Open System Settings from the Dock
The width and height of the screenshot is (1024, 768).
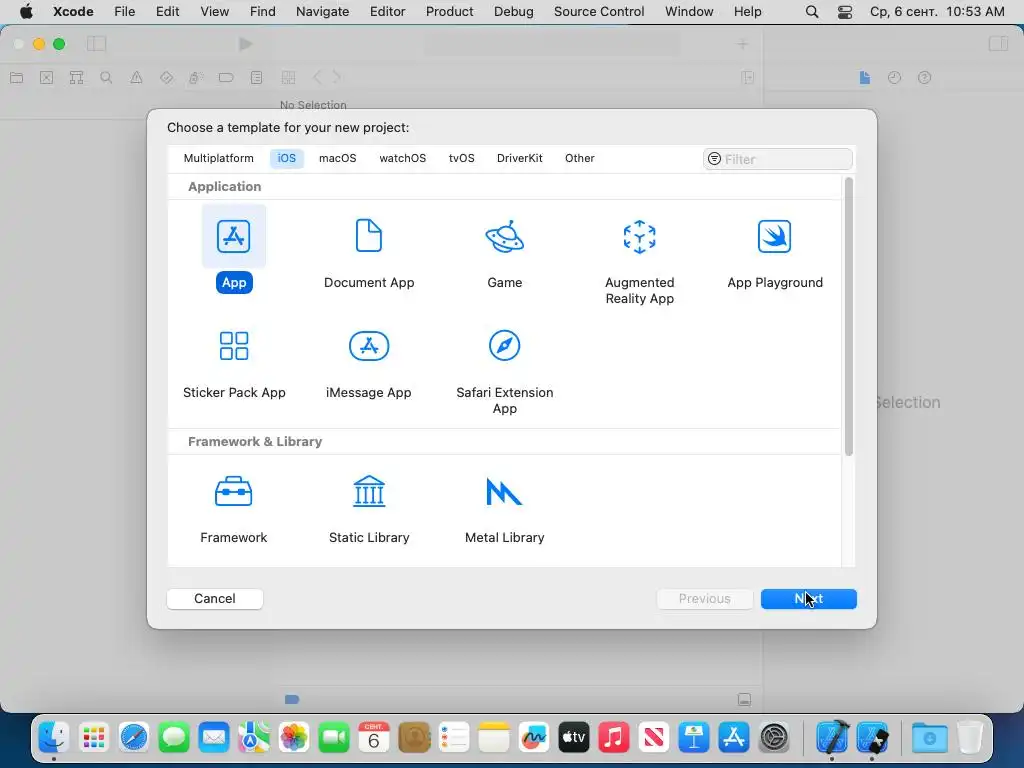point(775,738)
